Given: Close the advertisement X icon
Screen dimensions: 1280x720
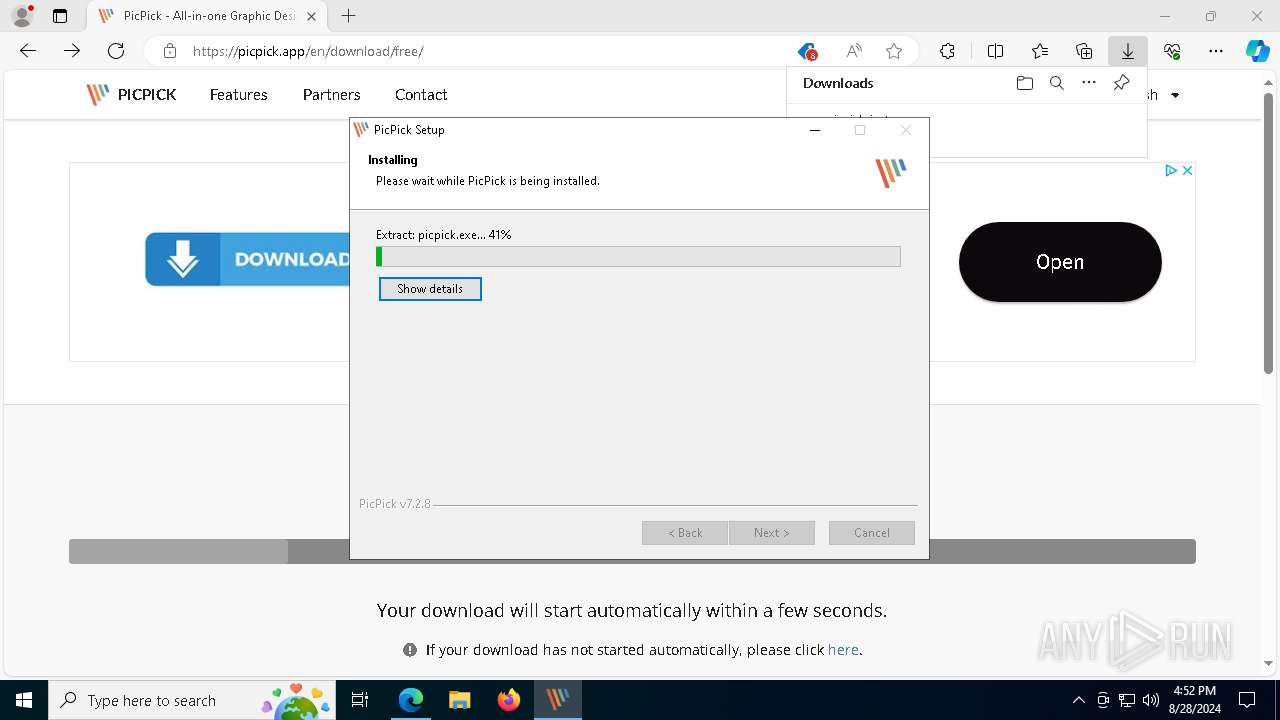Looking at the screenshot, I should click(x=1187, y=171).
